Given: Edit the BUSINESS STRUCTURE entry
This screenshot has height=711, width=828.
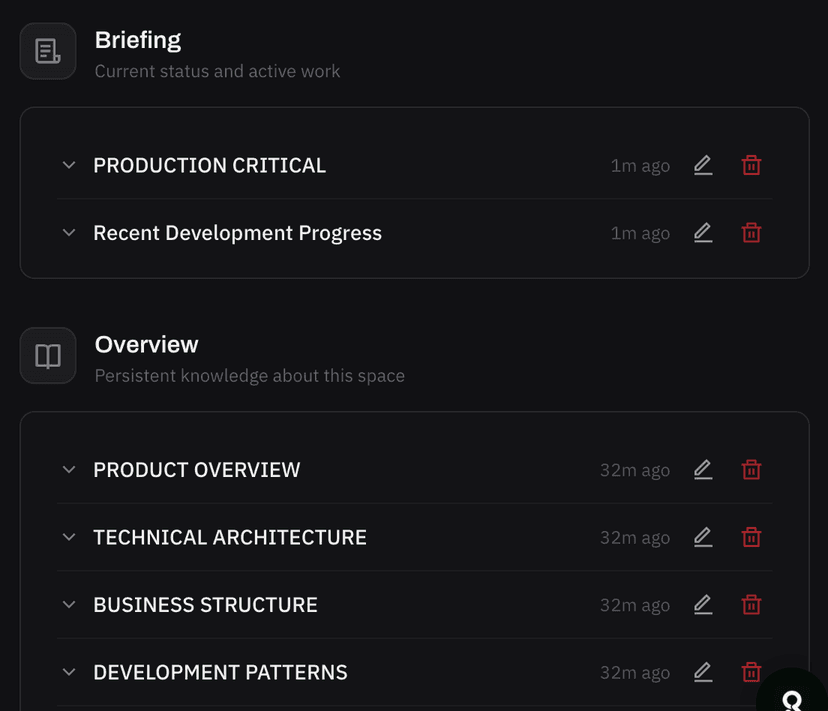Looking at the screenshot, I should click(703, 605).
